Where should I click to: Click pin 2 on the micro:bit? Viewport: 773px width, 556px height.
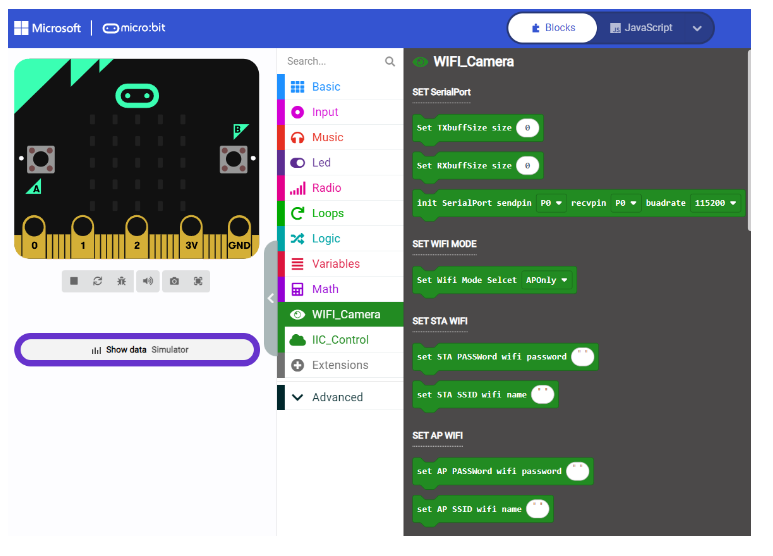(x=137, y=236)
